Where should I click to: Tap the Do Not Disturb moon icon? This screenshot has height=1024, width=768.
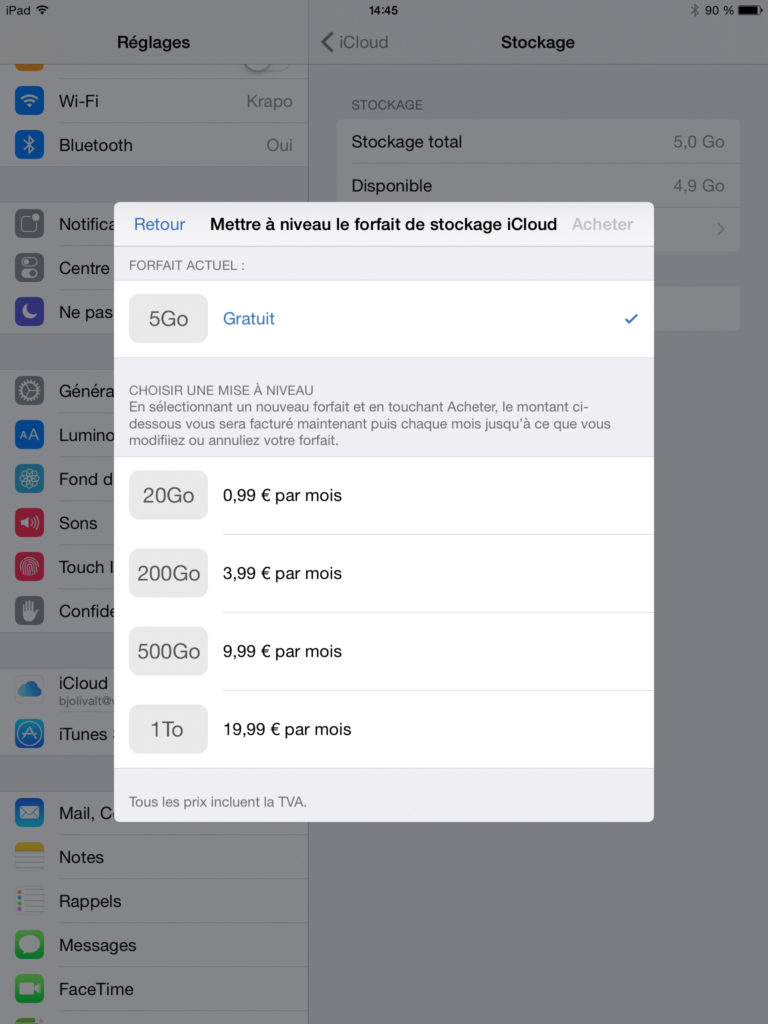tap(29, 312)
